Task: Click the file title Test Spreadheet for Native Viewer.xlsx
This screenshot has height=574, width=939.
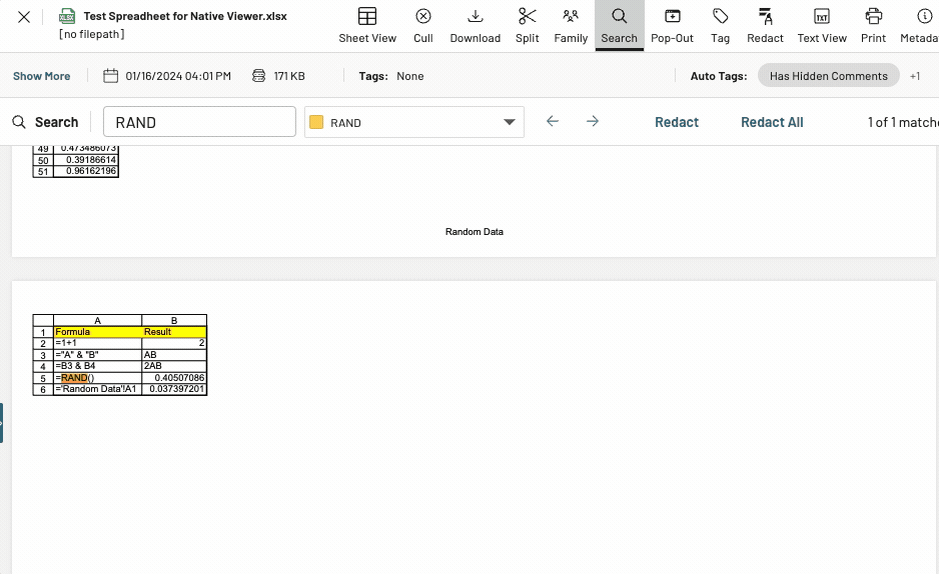Action: pos(185,16)
